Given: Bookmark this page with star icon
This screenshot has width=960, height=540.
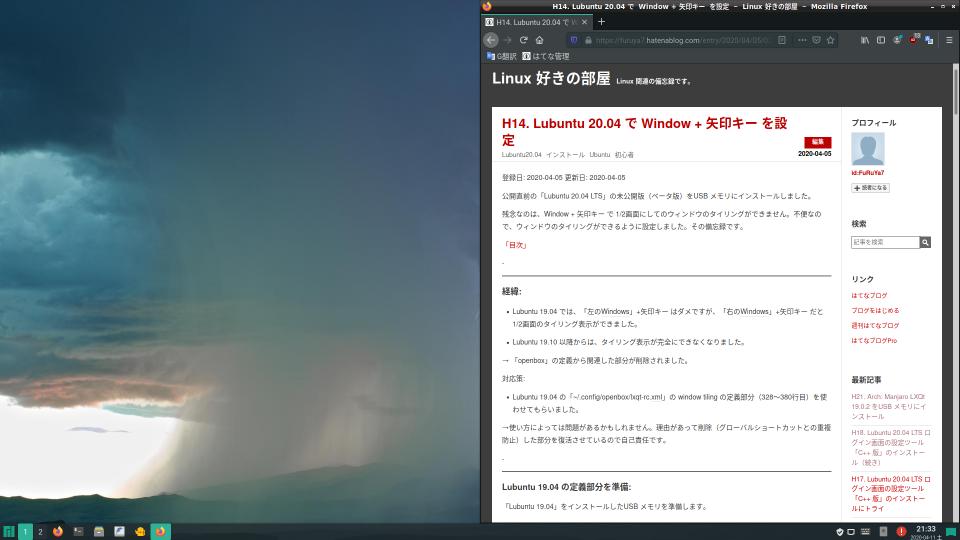Looking at the screenshot, I should (831, 40).
